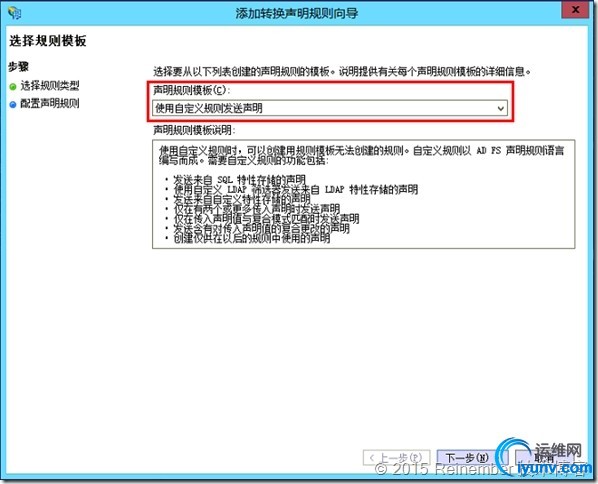Click the selected template text 使用自定义规则发送声明
This screenshot has width=598, height=484.
[x=209, y=108]
